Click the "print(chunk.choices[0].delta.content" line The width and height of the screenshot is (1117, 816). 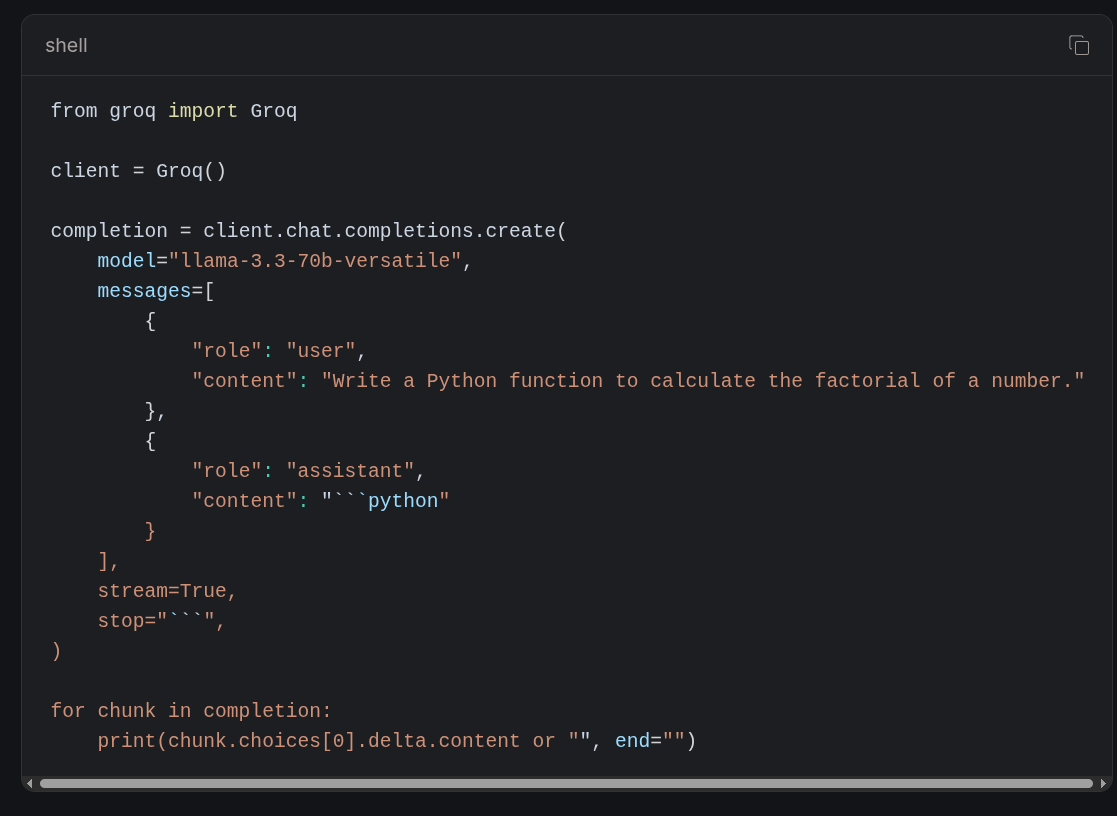point(397,741)
